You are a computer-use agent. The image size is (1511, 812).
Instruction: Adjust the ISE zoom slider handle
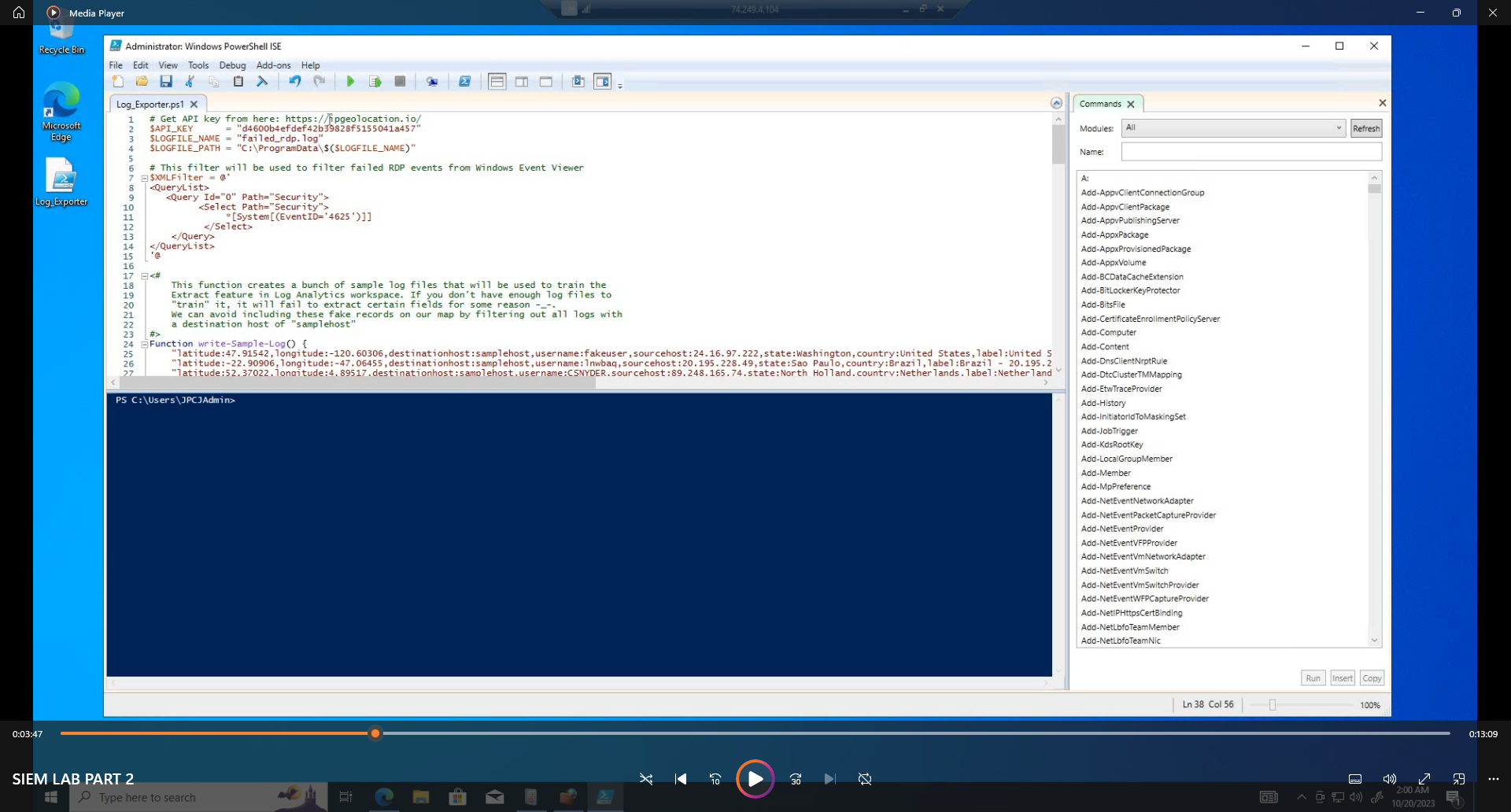pyautogui.click(x=1273, y=705)
